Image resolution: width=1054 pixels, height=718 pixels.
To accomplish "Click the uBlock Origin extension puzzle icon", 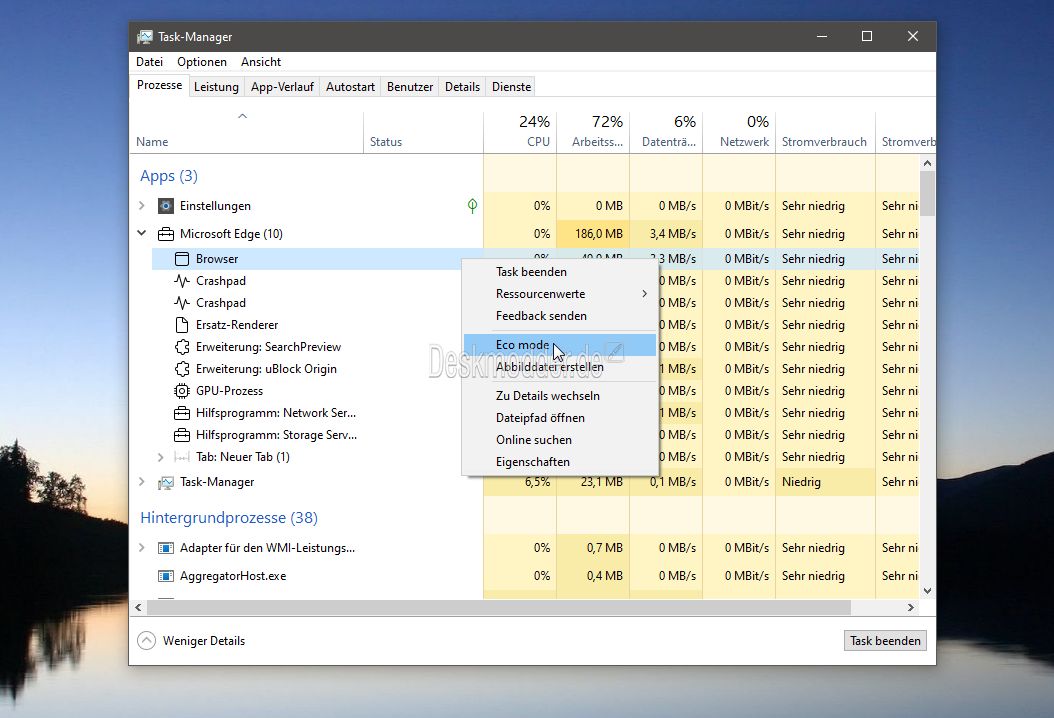I will pos(181,369).
